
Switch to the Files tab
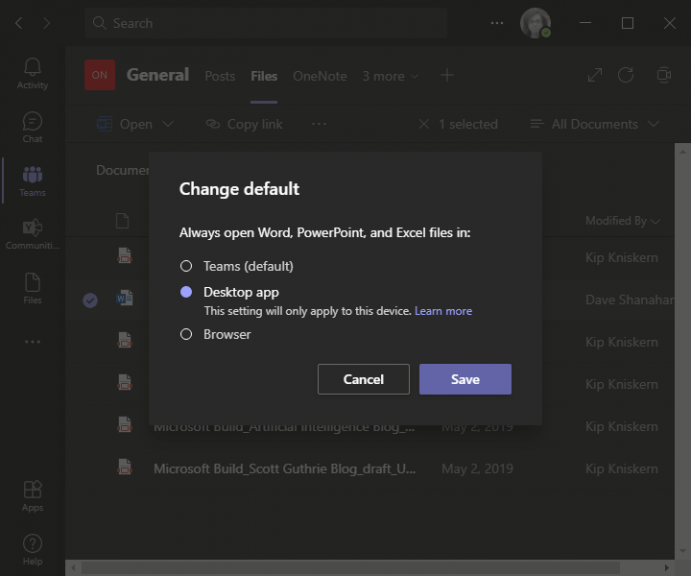tap(264, 76)
